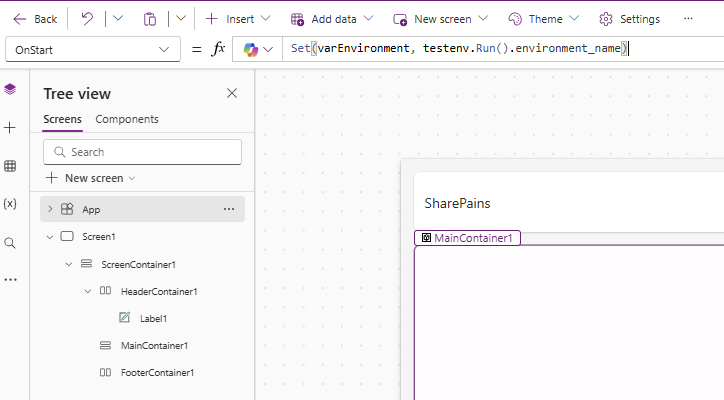Image resolution: width=724 pixels, height=400 pixels.
Task: Click the Theme palette icon
Action: click(x=515, y=19)
